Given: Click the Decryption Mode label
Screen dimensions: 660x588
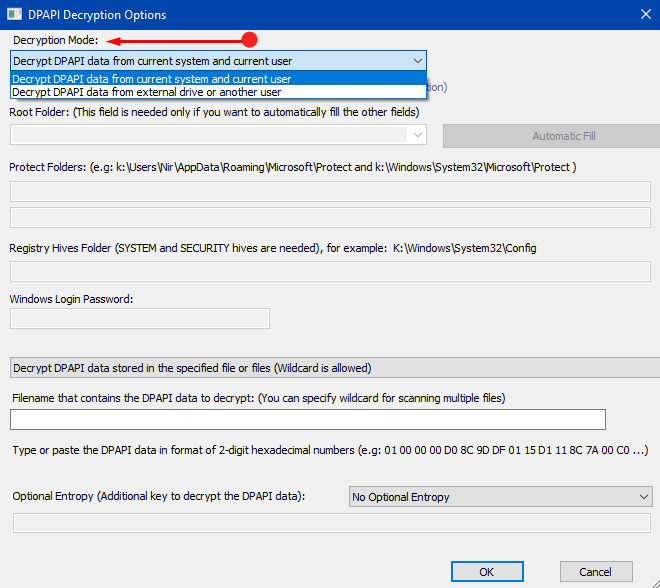Looking at the screenshot, I should pos(56,40).
